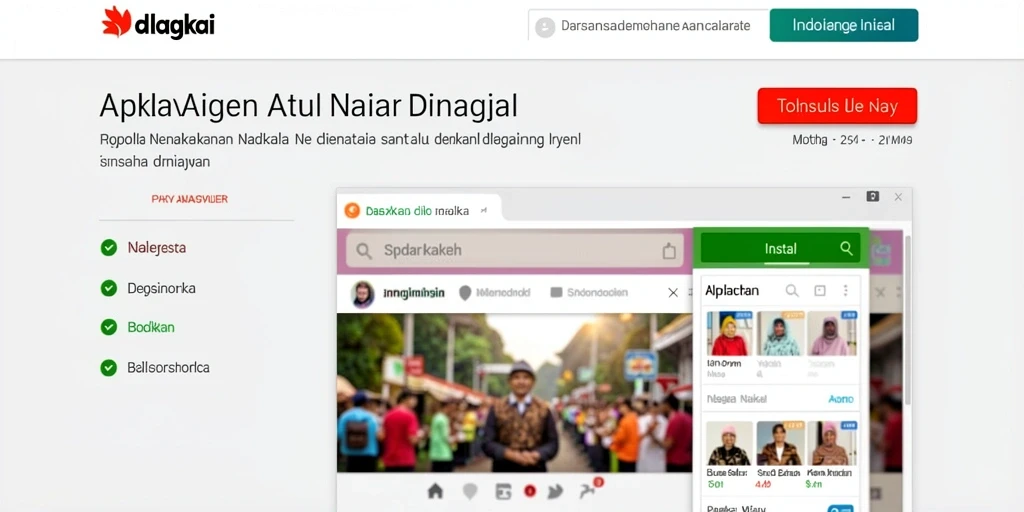Focus the Spdarkakeh search field
Screen dimensions: 1024x512
[x=515, y=251]
